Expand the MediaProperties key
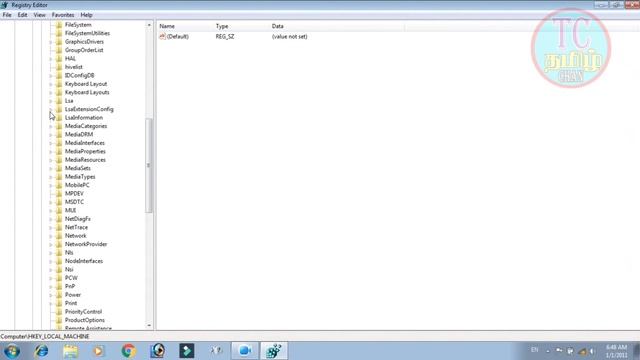 (x=51, y=151)
